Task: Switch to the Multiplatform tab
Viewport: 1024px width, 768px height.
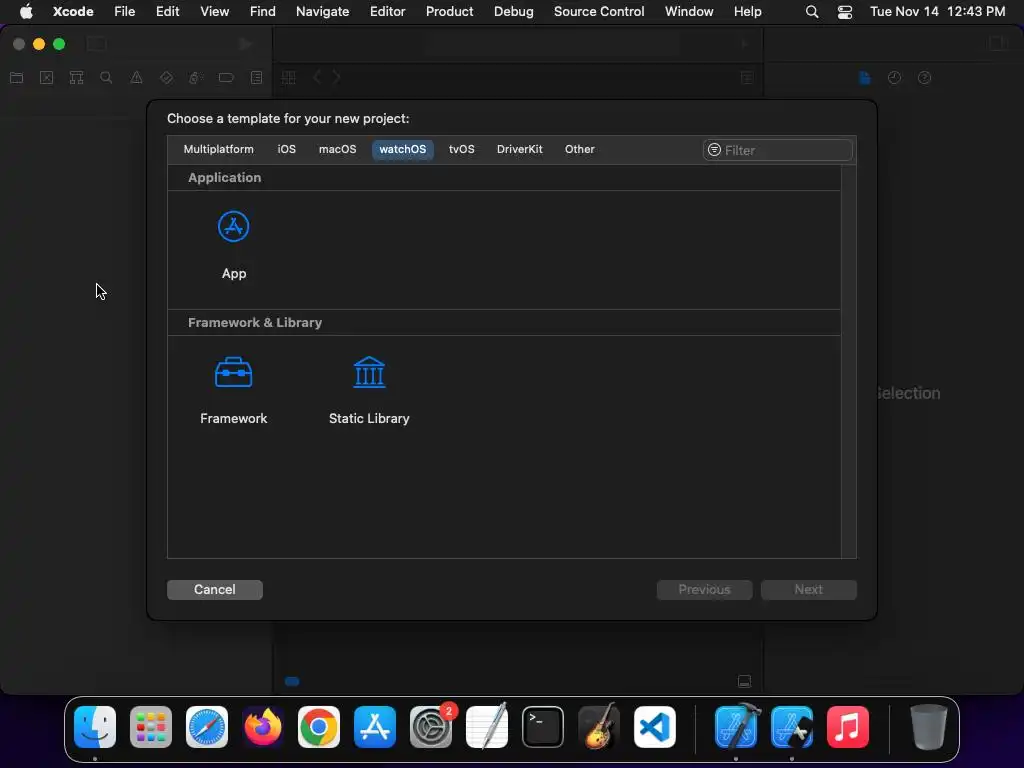Action: [x=218, y=149]
